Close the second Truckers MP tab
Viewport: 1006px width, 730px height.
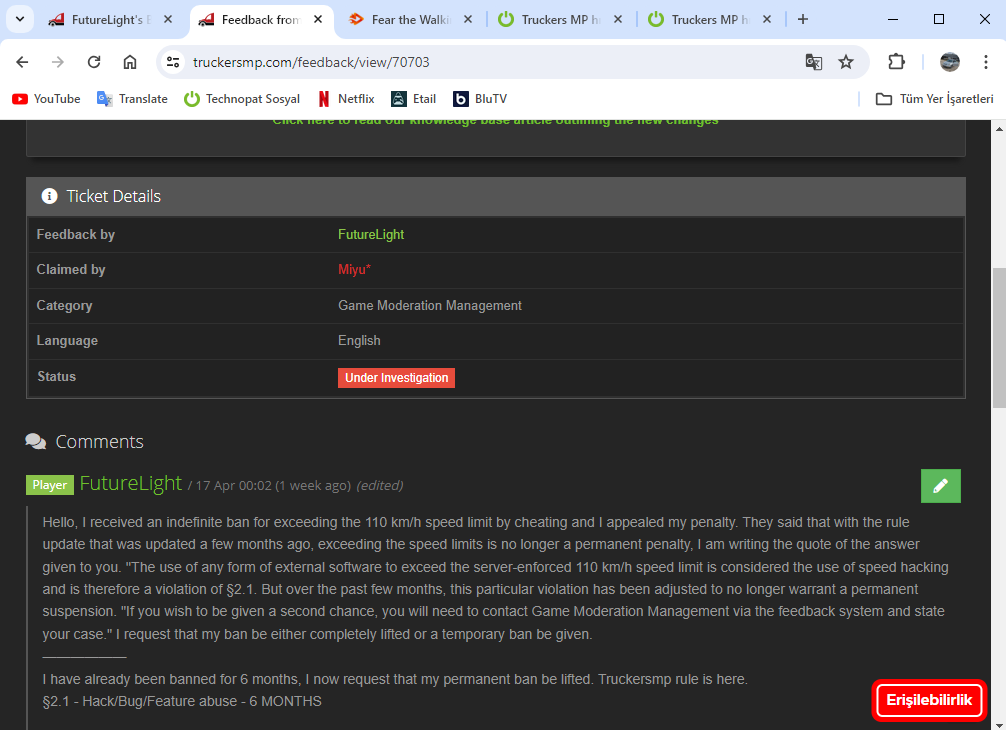767,19
